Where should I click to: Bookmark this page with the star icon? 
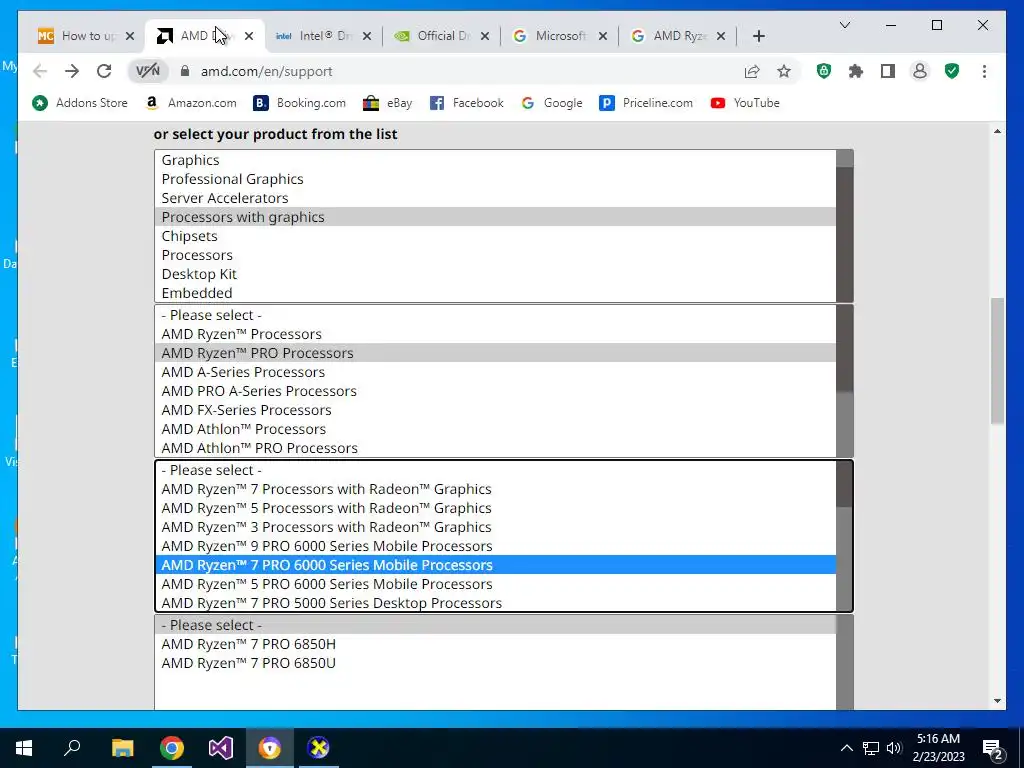coord(784,71)
